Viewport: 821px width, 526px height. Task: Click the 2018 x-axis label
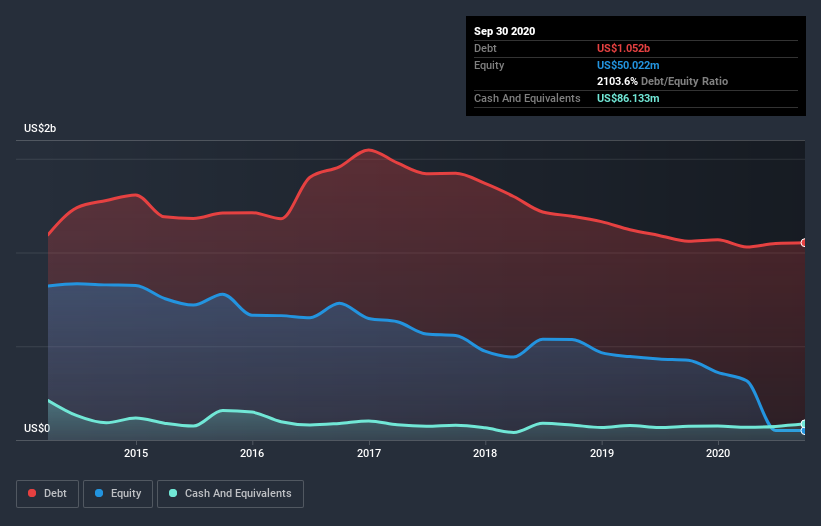pyautogui.click(x=485, y=453)
